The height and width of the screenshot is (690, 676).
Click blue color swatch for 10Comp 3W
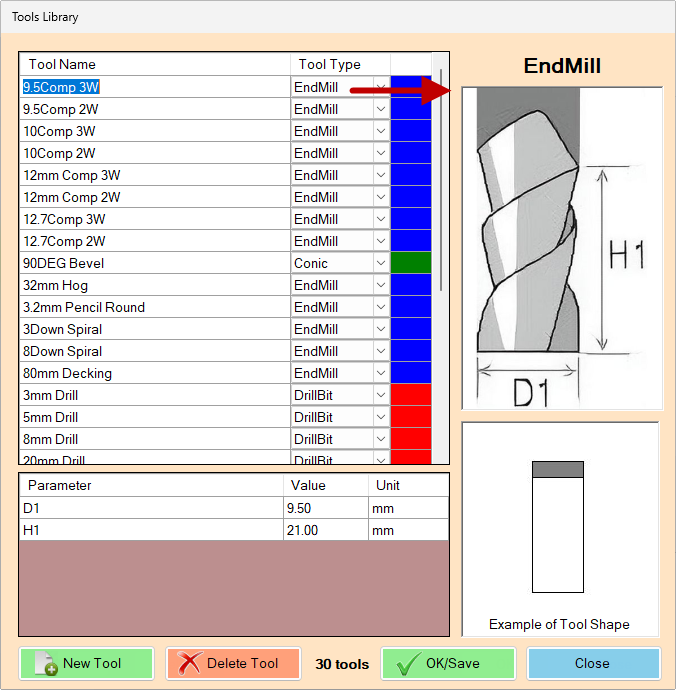[x=410, y=131]
